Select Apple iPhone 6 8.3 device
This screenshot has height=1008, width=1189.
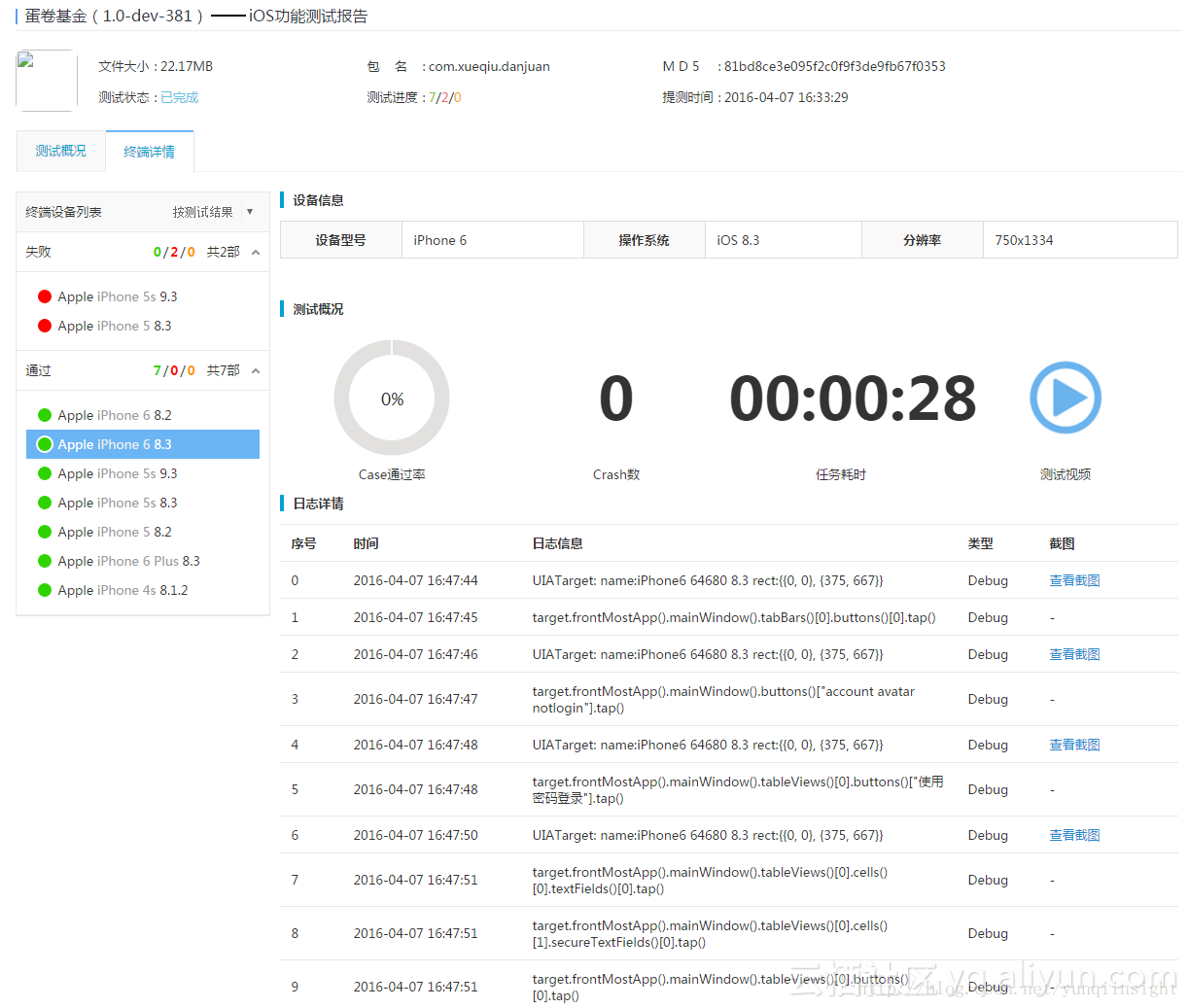tap(143, 444)
